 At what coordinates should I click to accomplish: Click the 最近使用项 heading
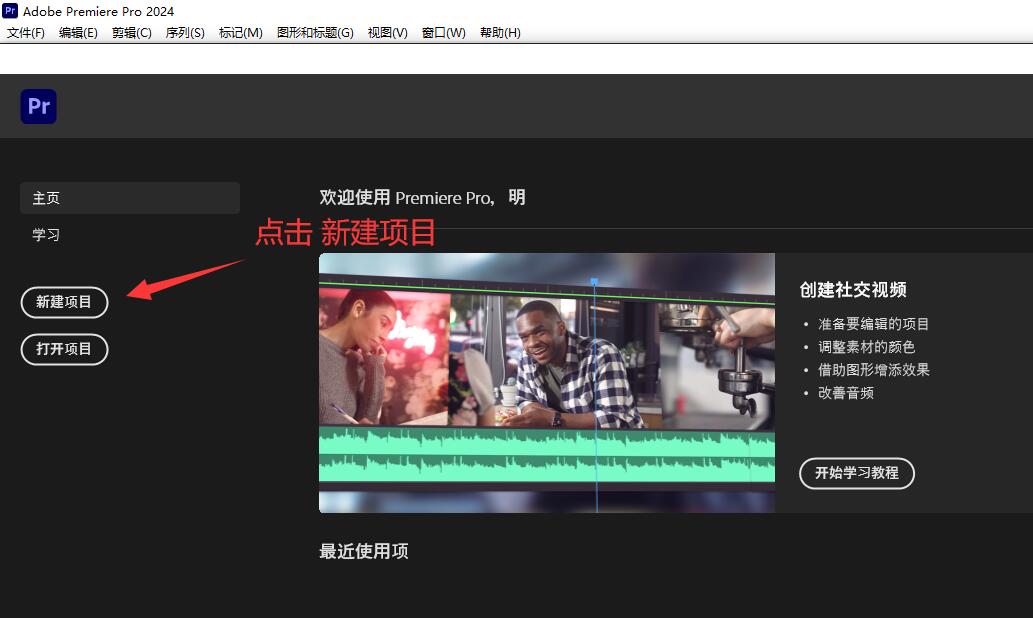click(364, 551)
